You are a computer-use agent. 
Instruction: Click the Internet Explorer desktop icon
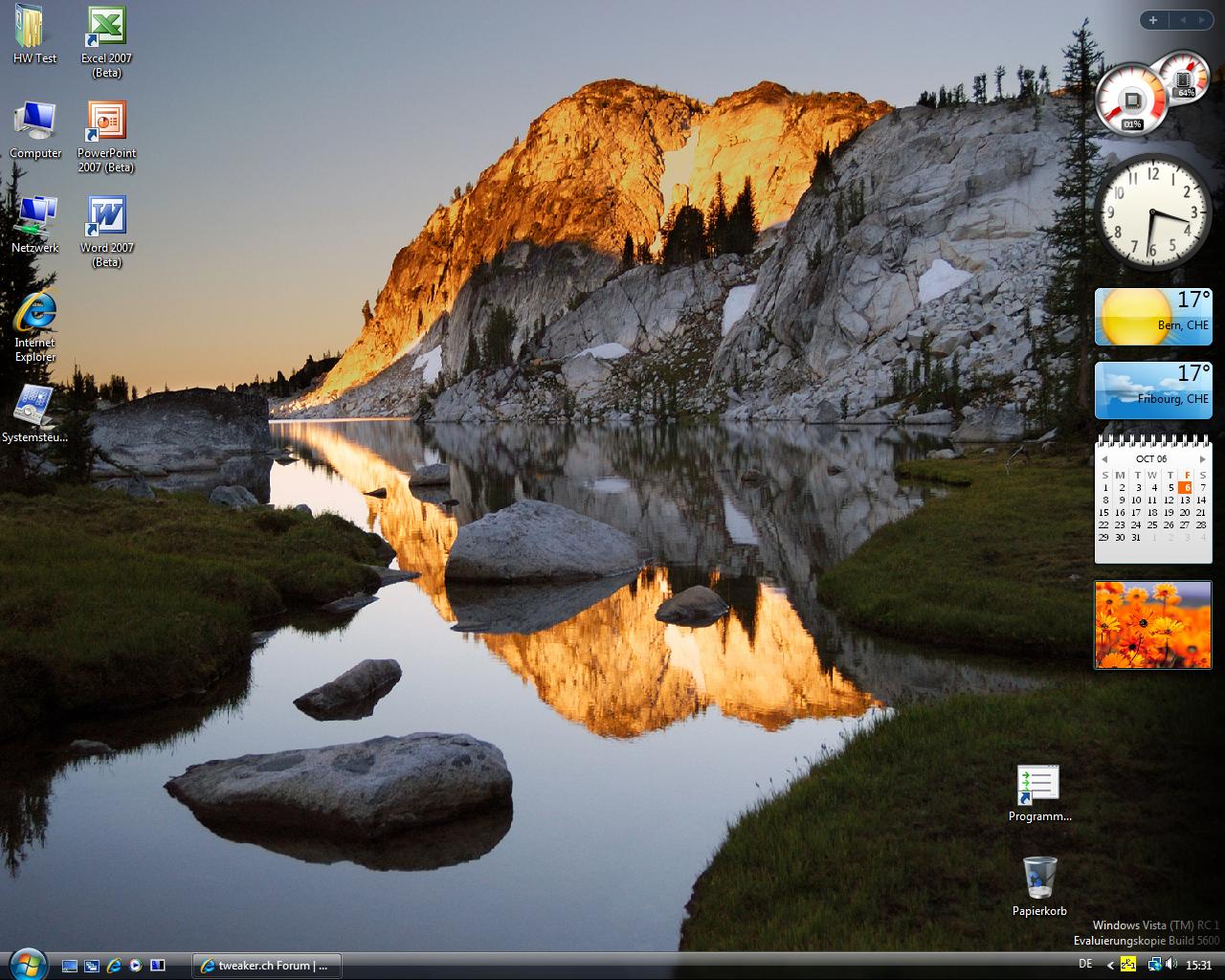(x=34, y=312)
